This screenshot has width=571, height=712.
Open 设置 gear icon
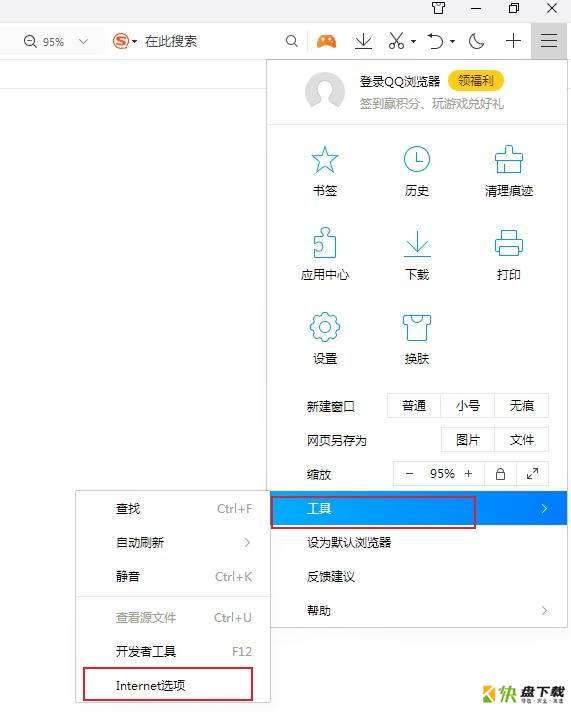coord(325,327)
